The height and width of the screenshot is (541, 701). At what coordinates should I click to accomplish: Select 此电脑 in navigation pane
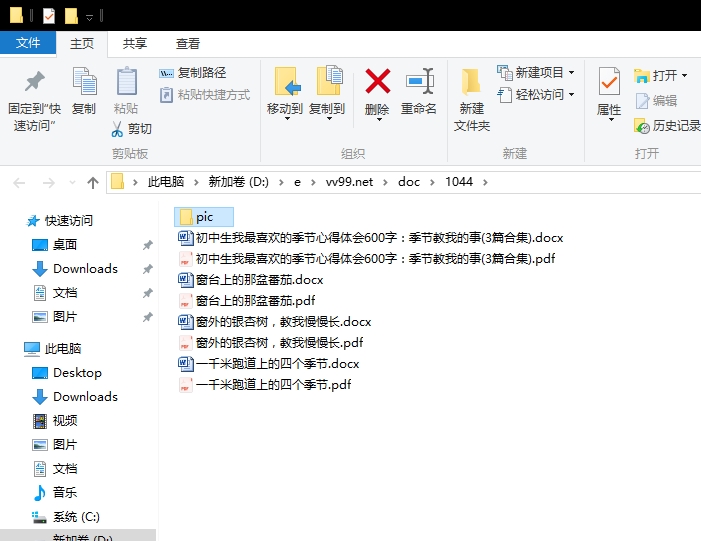[x=52, y=348]
